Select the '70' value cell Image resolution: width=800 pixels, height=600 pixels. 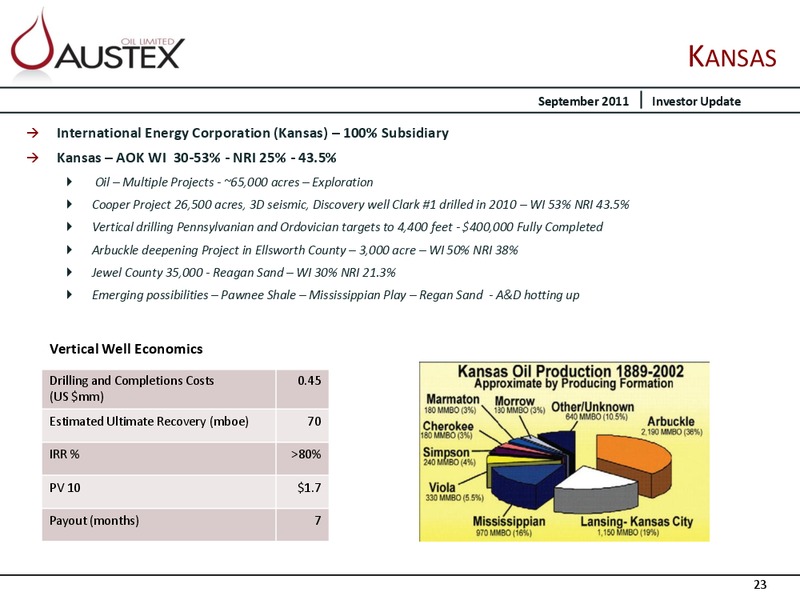click(x=303, y=425)
